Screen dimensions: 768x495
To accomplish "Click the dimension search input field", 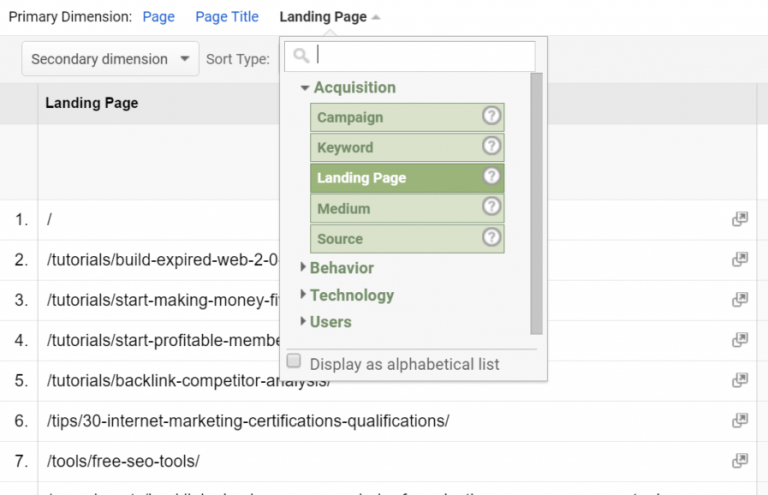I will pyautogui.click(x=420, y=56).
